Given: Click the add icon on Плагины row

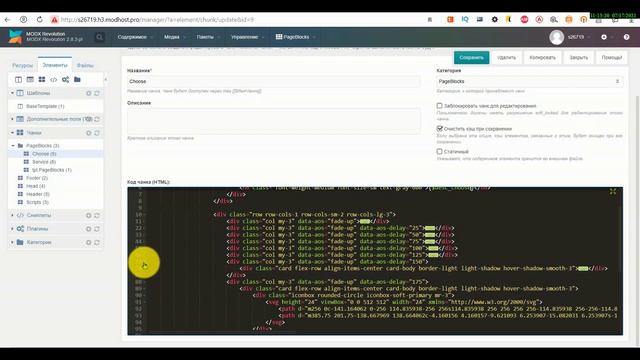Looking at the screenshot, I should tap(89, 229).
